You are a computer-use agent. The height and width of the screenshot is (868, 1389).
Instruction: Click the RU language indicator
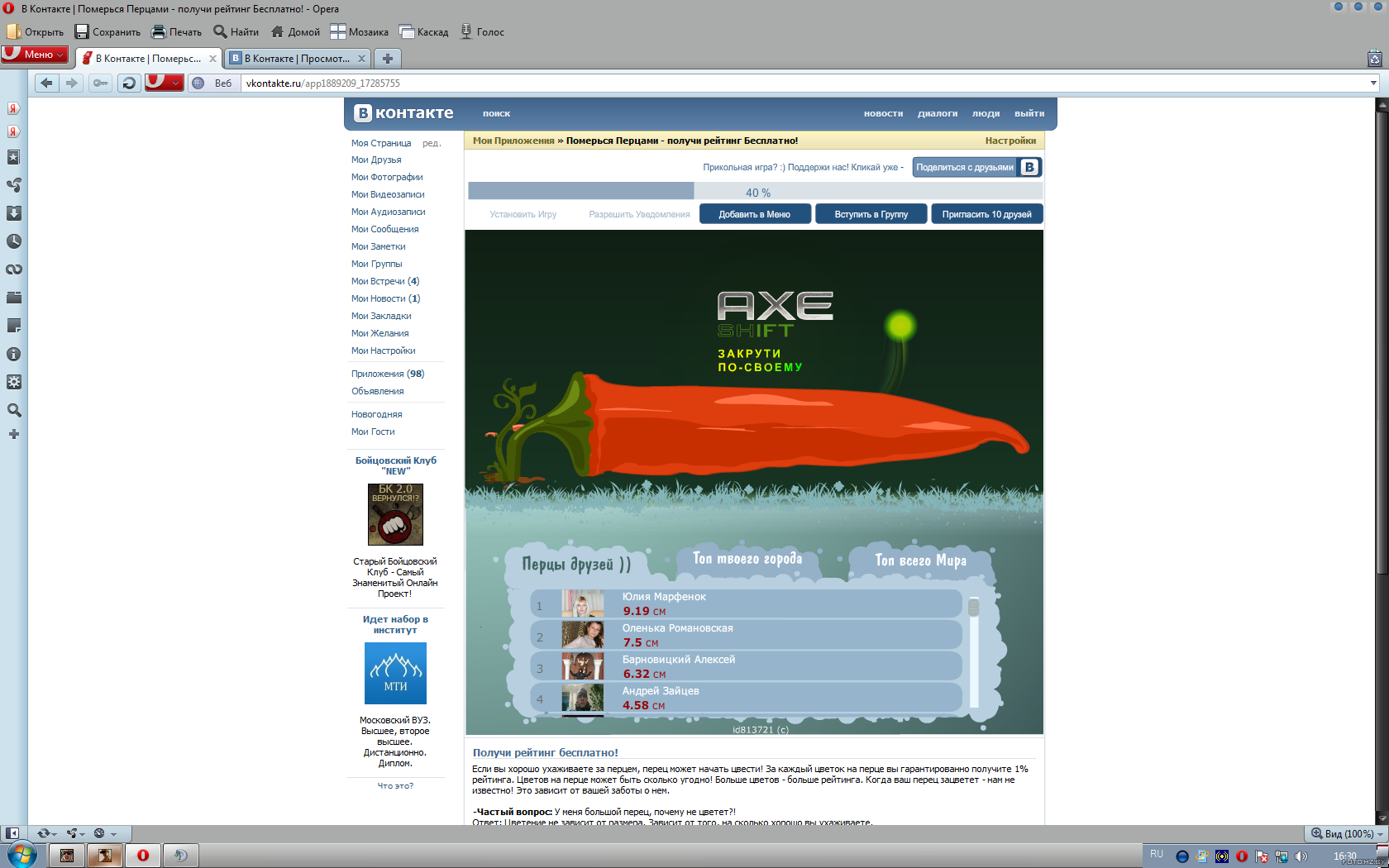click(1157, 854)
